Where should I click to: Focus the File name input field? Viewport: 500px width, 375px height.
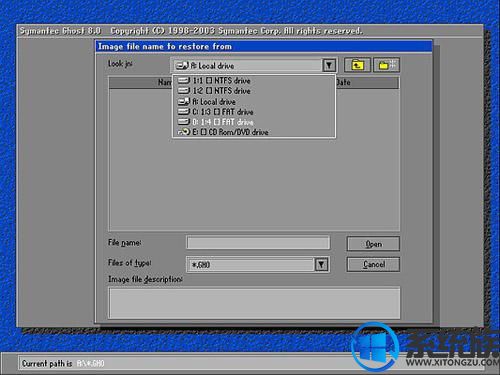258,243
